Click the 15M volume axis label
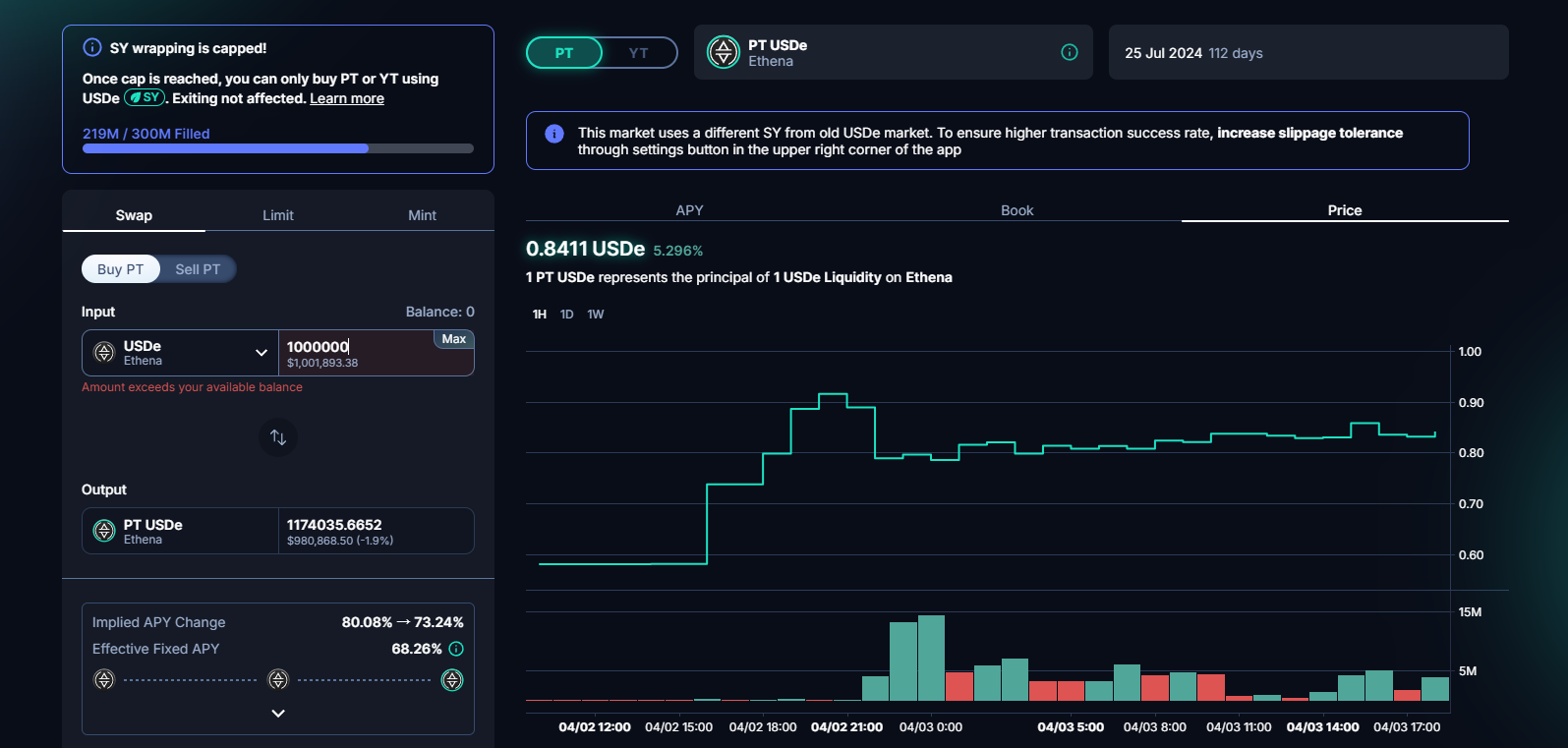Image resolution: width=1568 pixels, height=748 pixels. tap(1470, 612)
